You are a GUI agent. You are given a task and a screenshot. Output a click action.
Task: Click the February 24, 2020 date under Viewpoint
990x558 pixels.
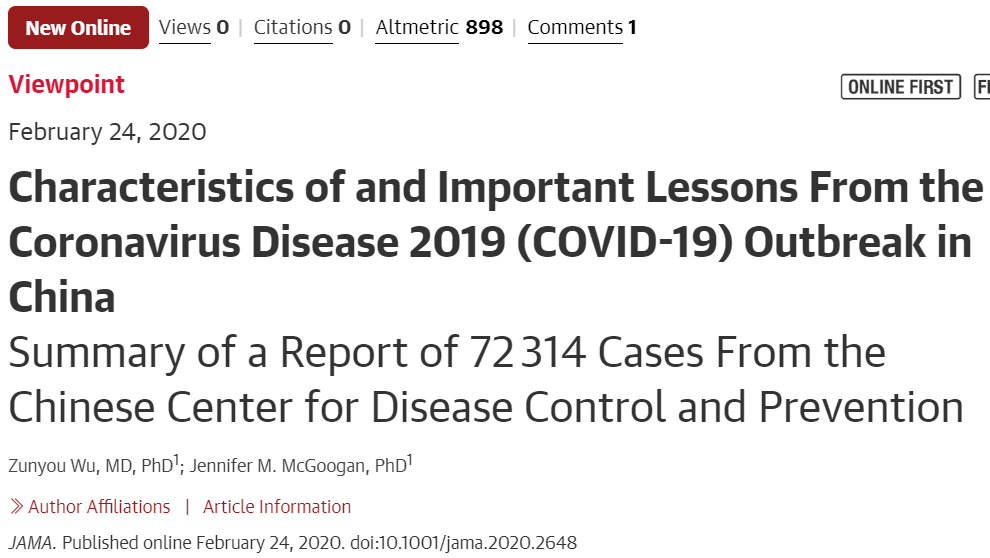tap(107, 132)
